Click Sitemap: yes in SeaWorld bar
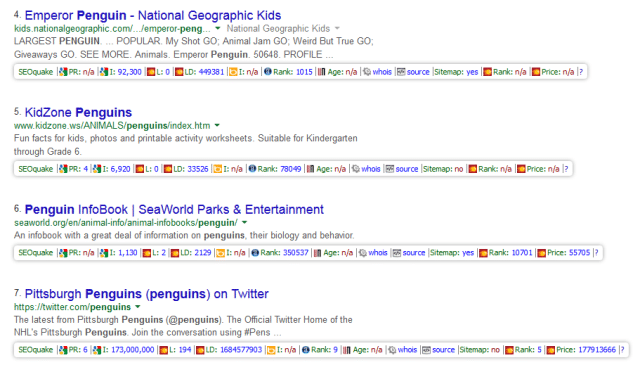Viewport: 640px width, 365px height. point(452,253)
